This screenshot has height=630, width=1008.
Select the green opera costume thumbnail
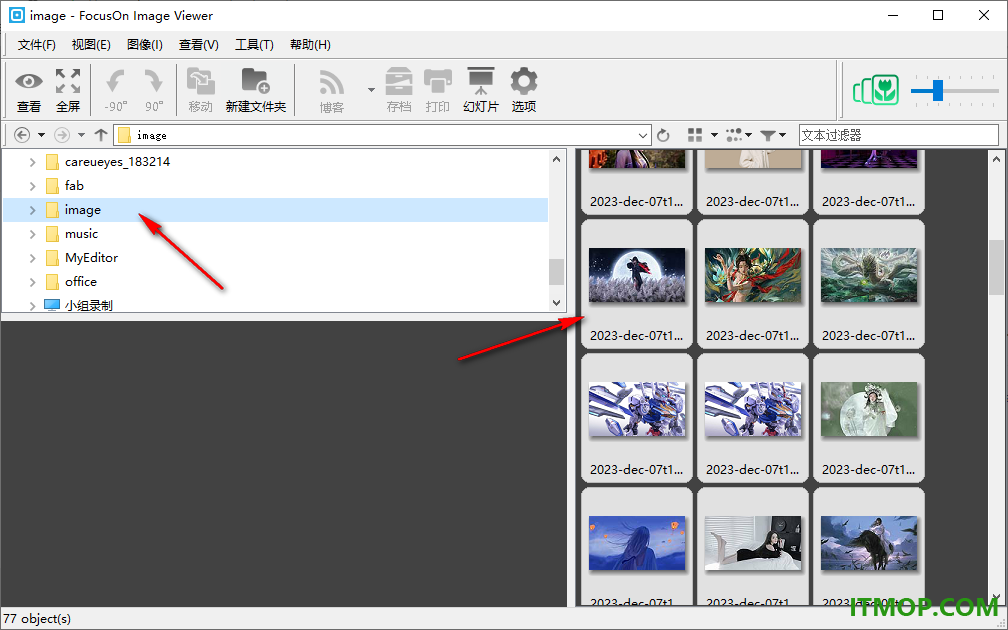click(869, 410)
